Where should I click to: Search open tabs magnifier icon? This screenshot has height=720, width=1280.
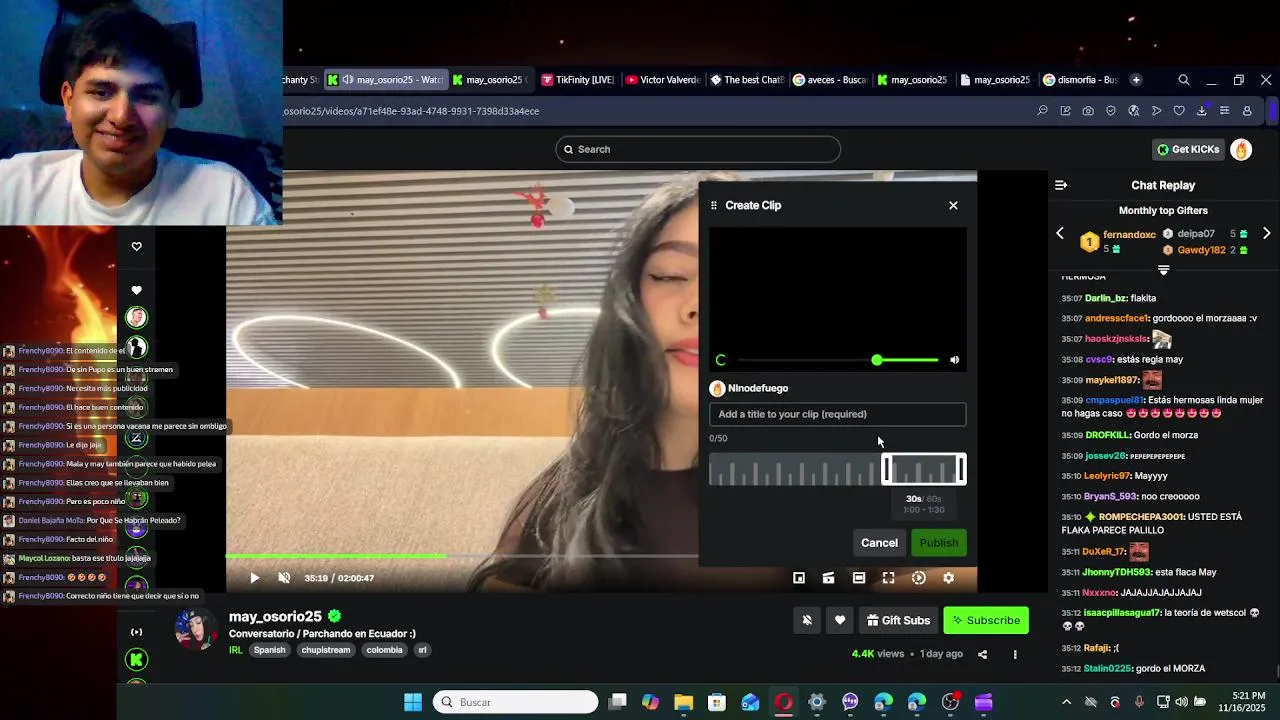pos(1184,80)
